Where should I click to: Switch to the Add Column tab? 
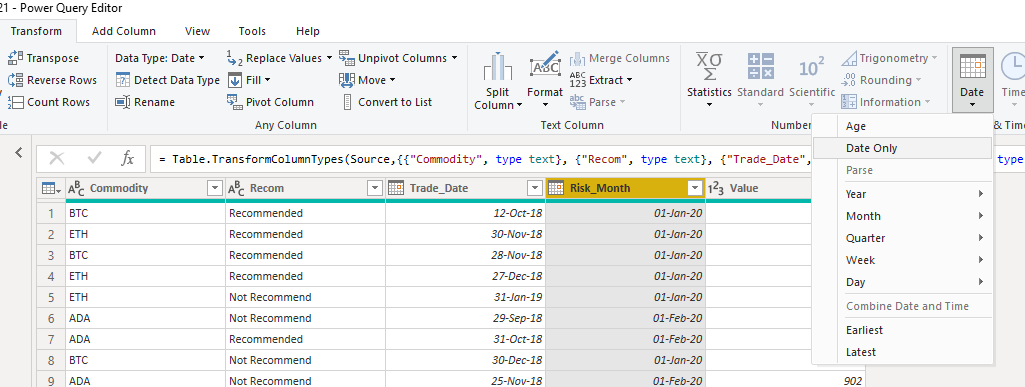click(x=124, y=31)
